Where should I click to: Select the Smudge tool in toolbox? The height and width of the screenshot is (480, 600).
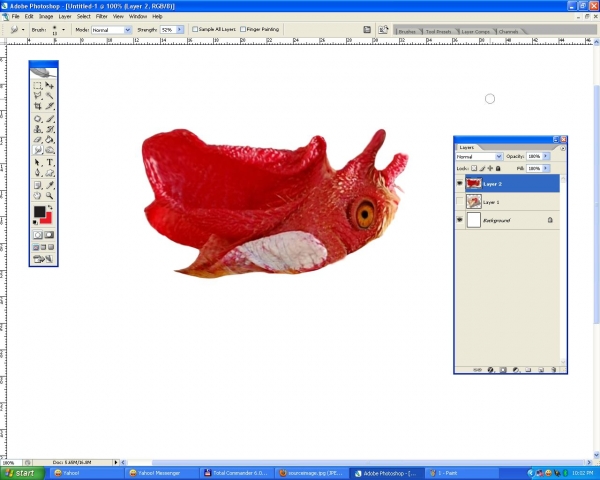coord(38,150)
